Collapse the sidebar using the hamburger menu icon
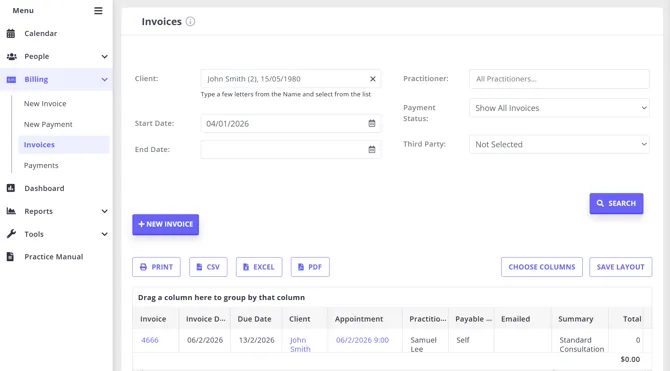Screen dimensions: 670x371 click(98, 11)
